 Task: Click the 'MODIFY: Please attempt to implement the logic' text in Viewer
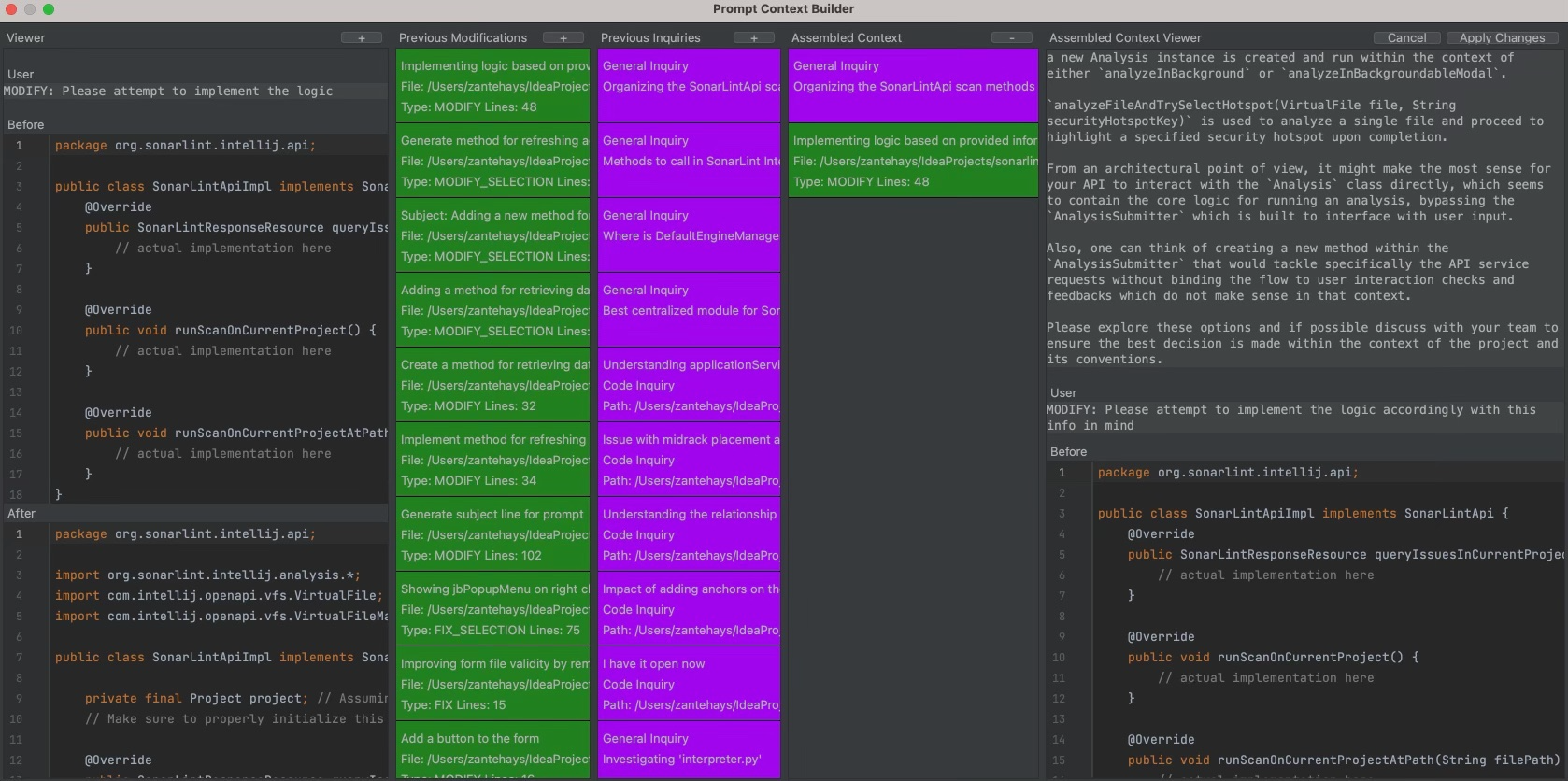coord(168,92)
